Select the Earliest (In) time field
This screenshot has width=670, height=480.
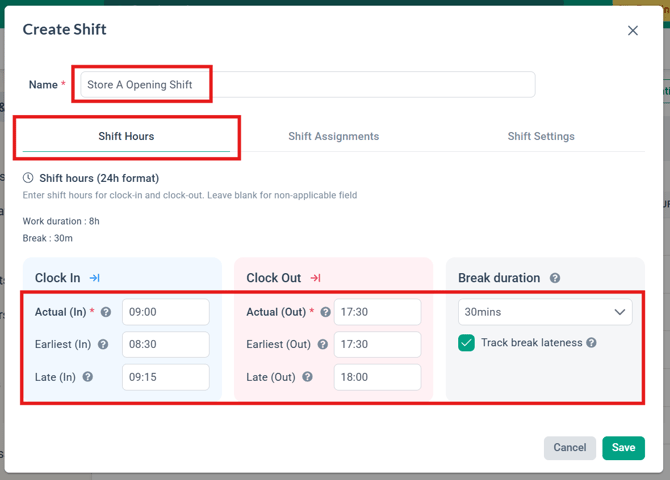pyautogui.click(x=166, y=345)
